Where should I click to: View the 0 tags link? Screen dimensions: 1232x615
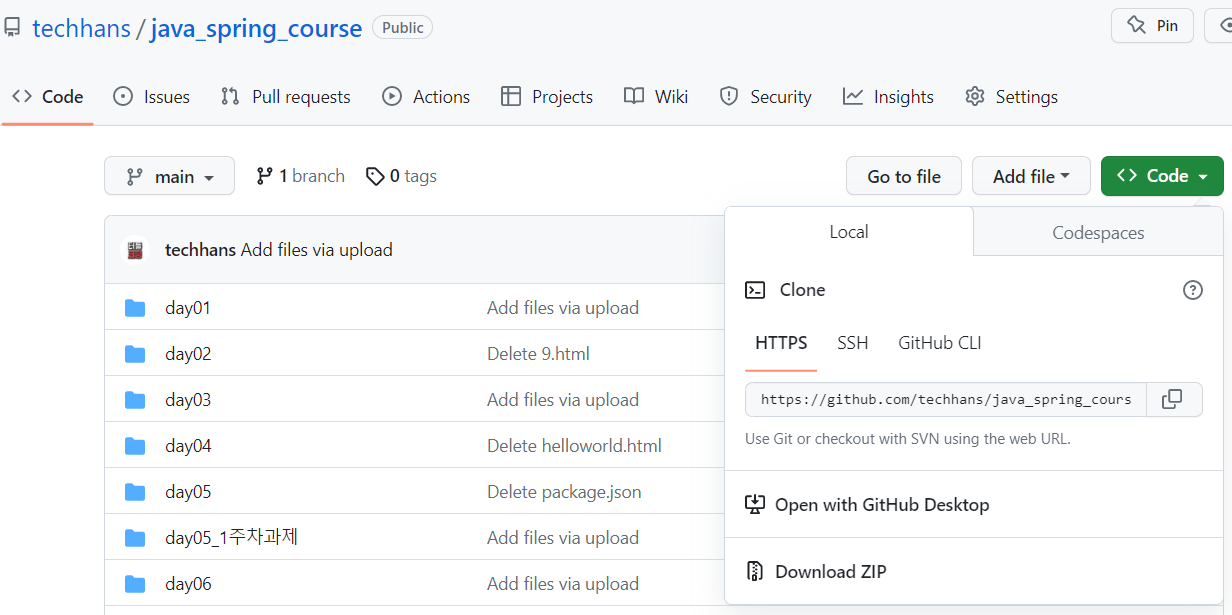pos(401,176)
